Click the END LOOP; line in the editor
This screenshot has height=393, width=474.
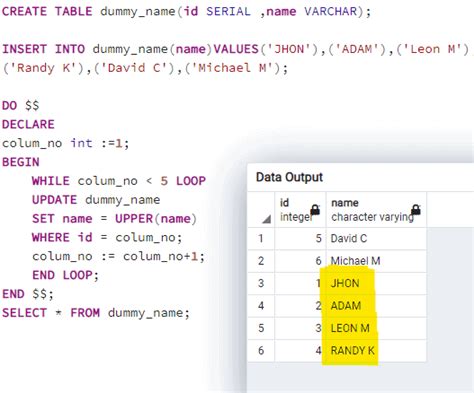pyautogui.click(x=65, y=275)
